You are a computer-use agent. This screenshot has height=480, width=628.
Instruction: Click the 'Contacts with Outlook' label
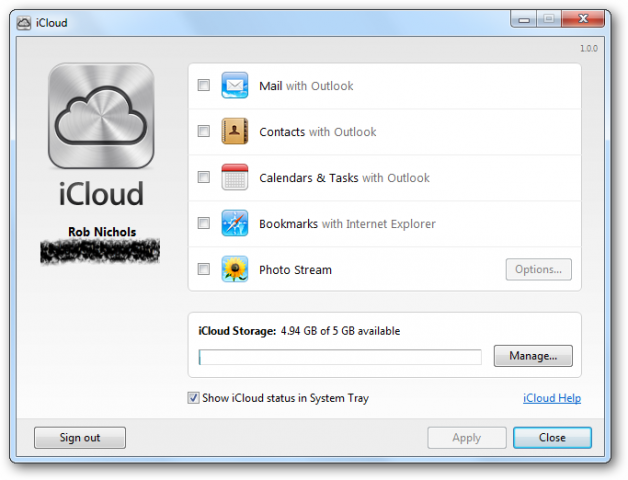(x=318, y=132)
